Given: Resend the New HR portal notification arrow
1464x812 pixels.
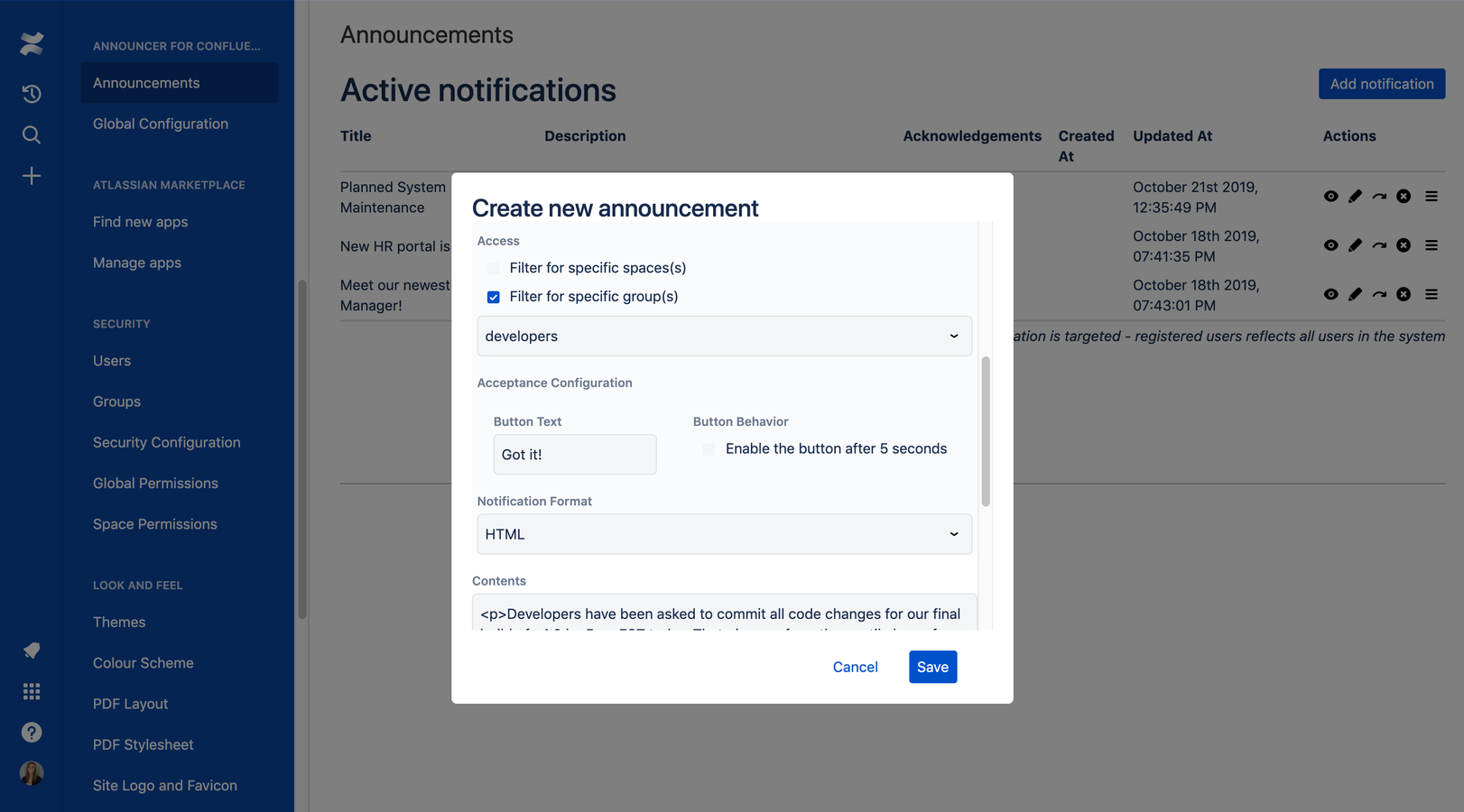Looking at the screenshot, I should pos(1379,245).
